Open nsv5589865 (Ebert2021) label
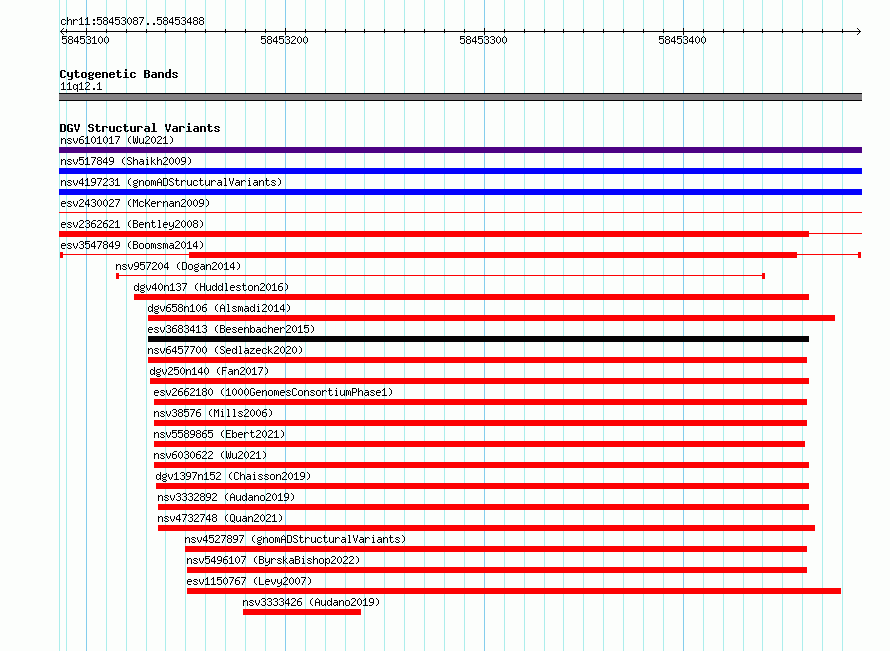This screenshot has height=651, width=890. pyautogui.click(x=219, y=434)
